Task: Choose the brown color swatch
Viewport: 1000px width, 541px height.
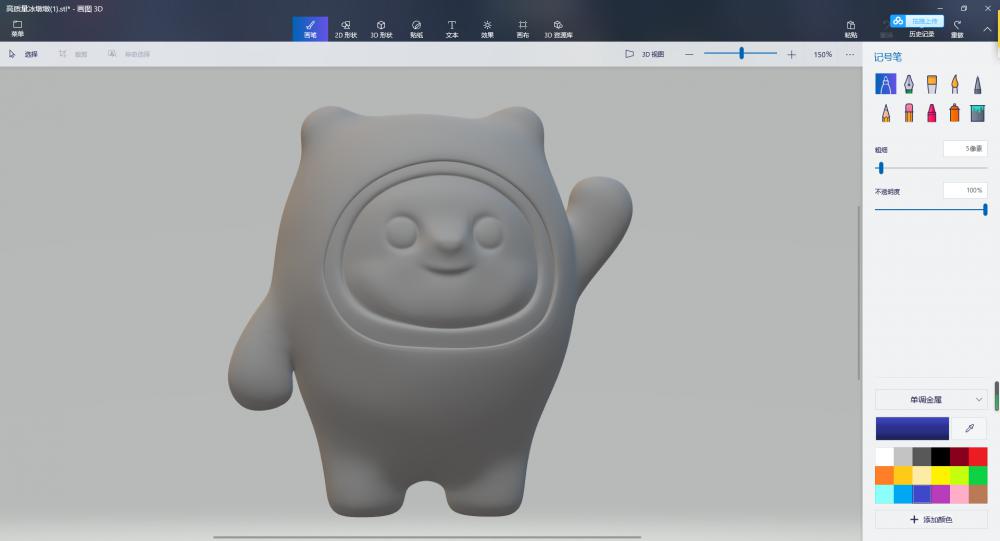Action: coord(978,494)
